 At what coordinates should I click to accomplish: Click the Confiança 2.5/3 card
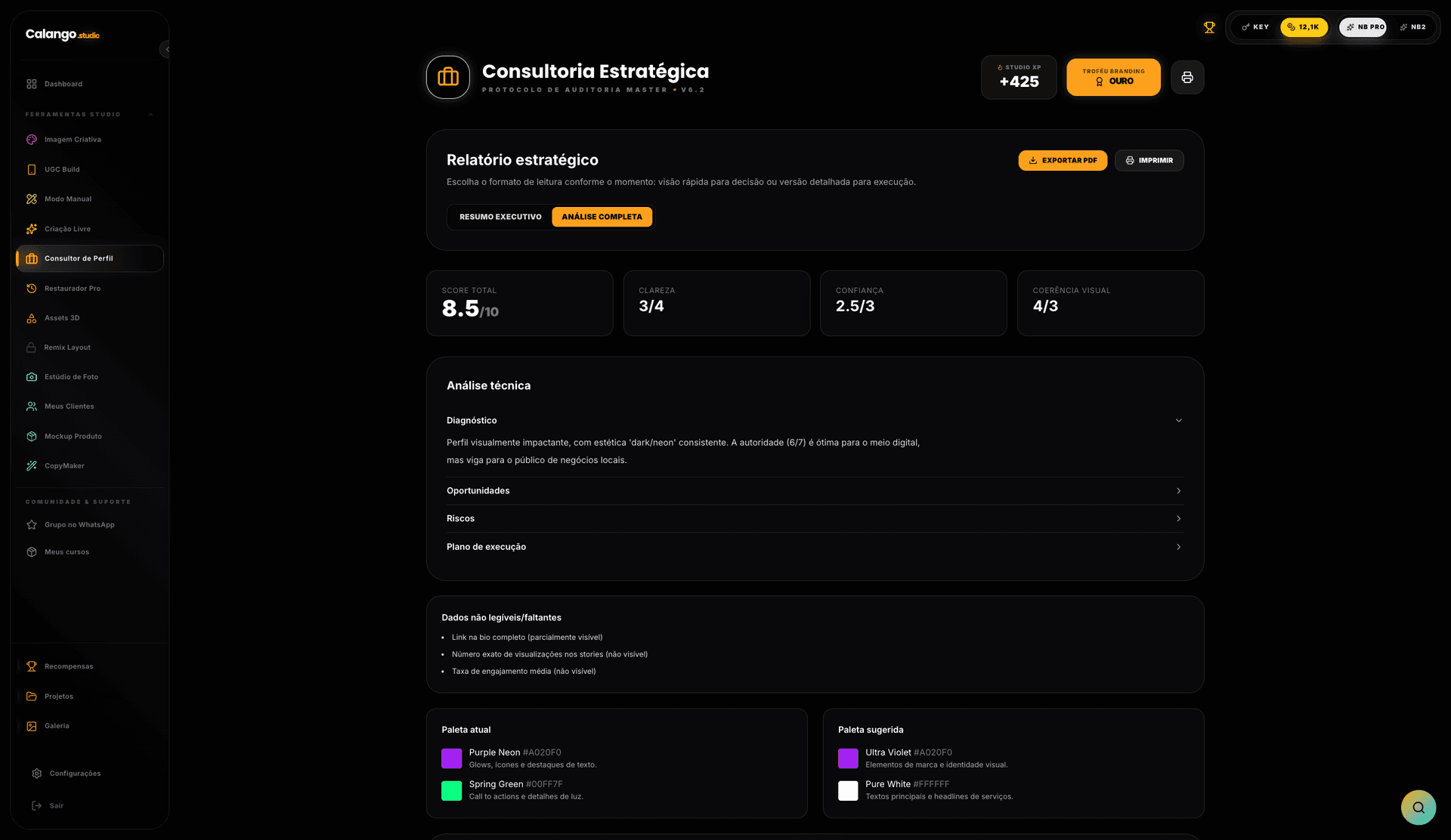coord(913,303)
